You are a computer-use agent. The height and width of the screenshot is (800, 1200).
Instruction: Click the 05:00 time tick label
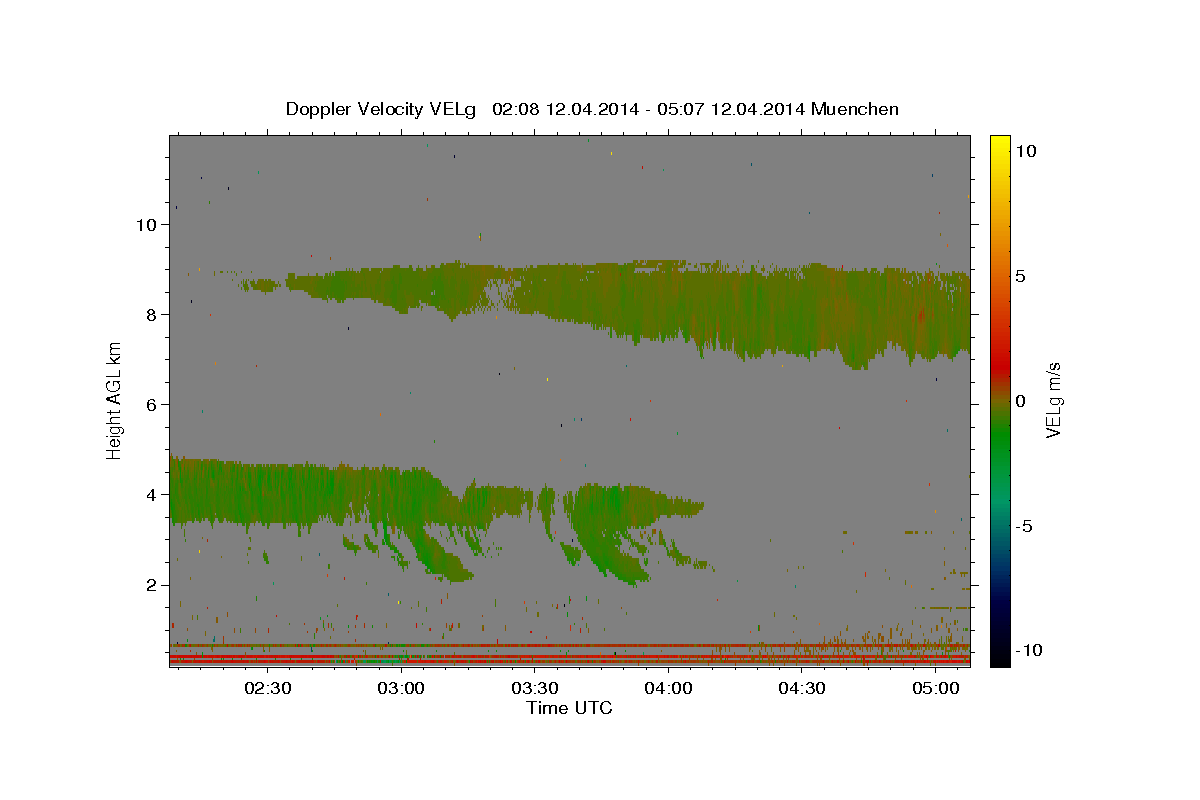935,689
